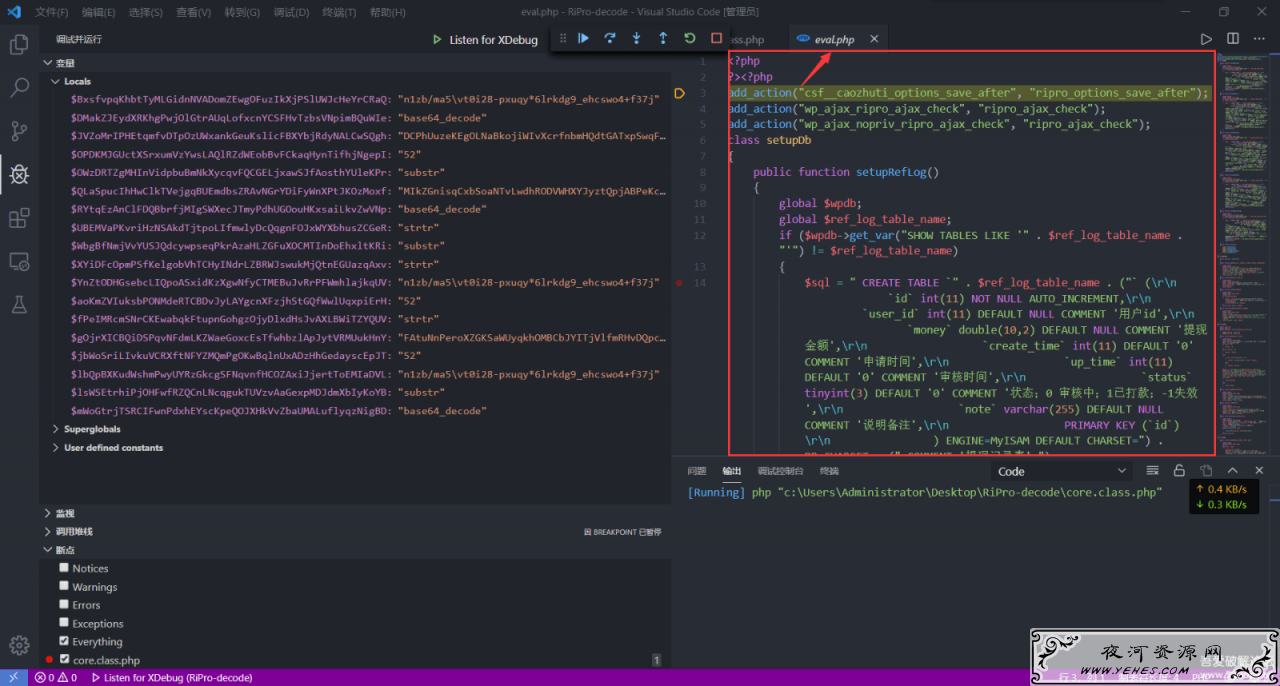Viewport: 1280px width, 686px height.
Task: Open the Run and Debug view
Action: pos(18,175)
